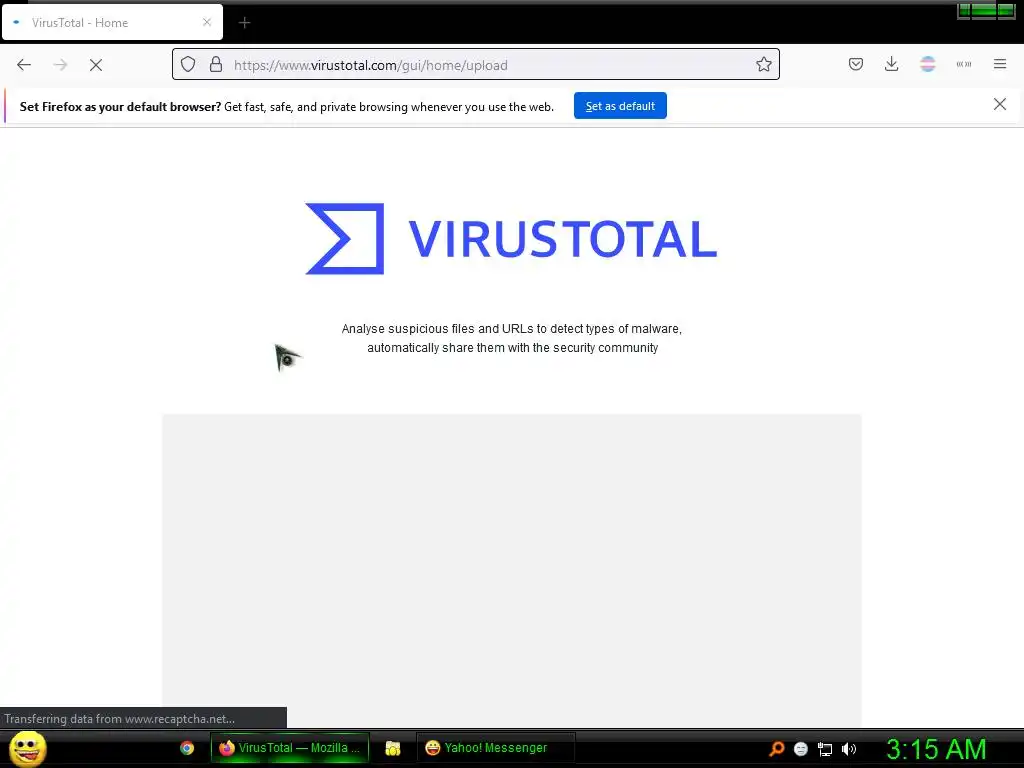Image resolution: width=1024 pixels, height=768 pixels.
Task: Open the network tray icon
Action: pyautogui.click(x=825, y=749)
